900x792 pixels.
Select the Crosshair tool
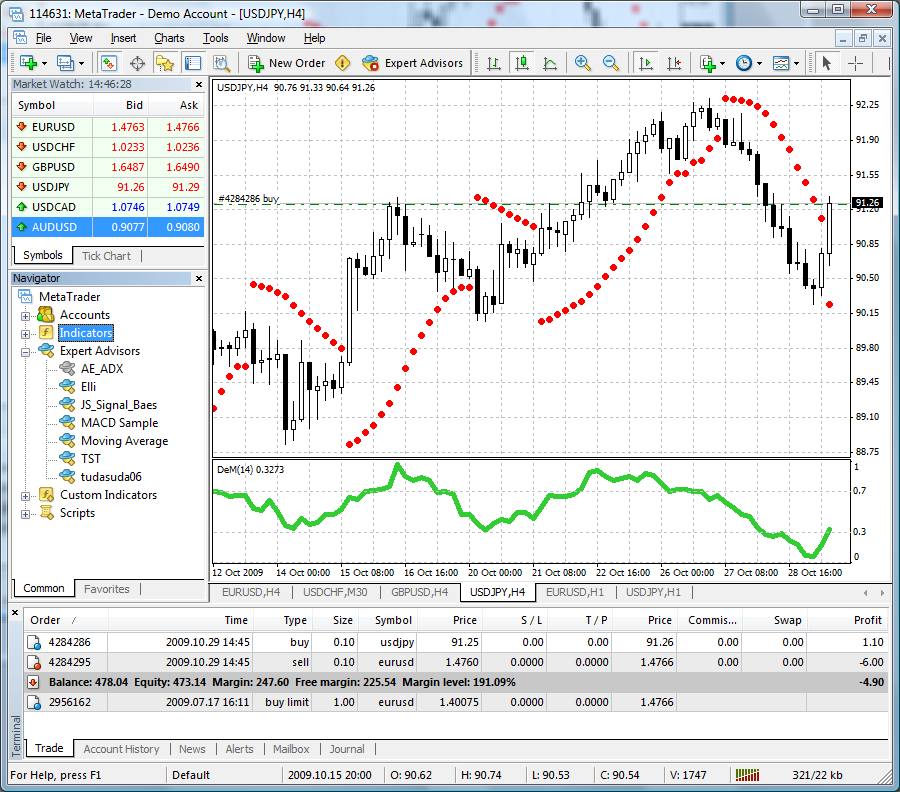click(x=855, y=63)
